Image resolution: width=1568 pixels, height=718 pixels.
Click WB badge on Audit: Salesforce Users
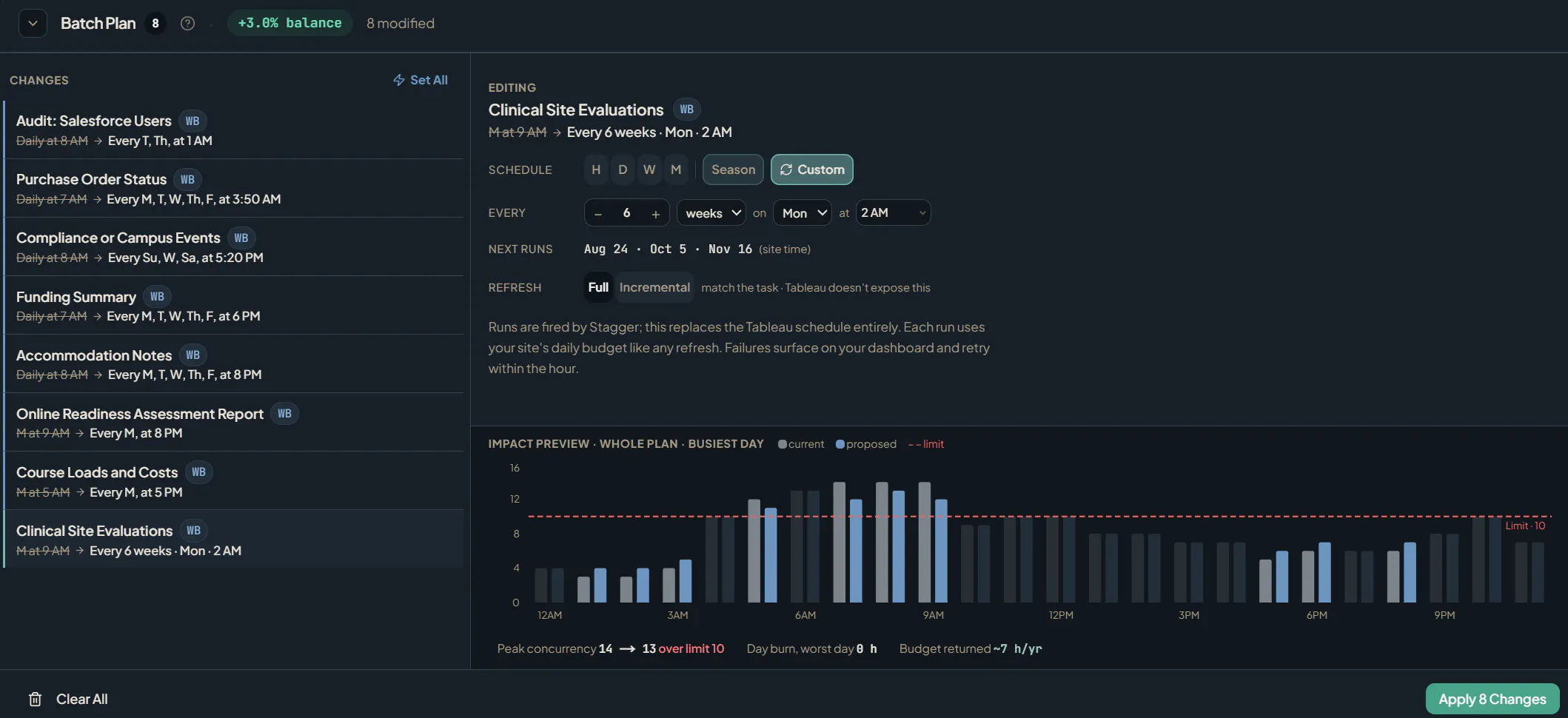click(192, 121)
